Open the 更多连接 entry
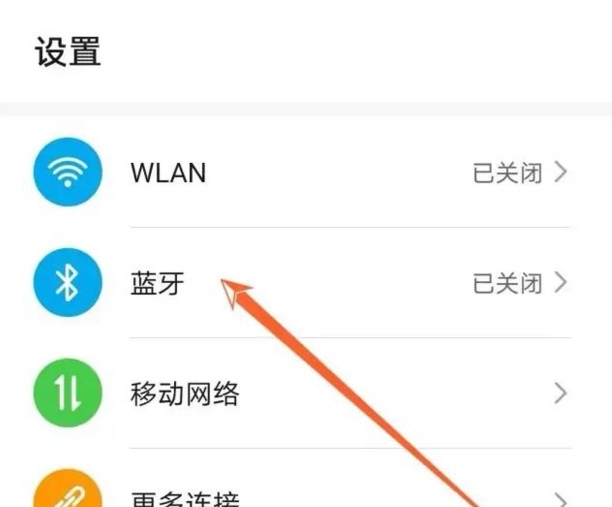This screenshot has height=507, width=612. click(185, 499)
